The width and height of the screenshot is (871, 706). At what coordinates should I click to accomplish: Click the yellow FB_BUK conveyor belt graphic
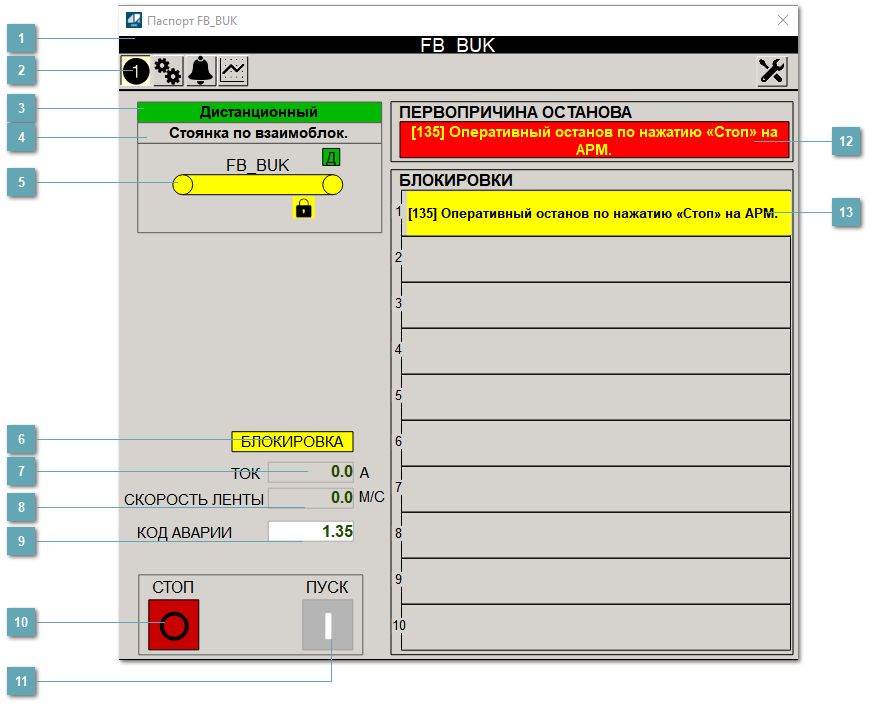pyautogui.click(x=257, y=185)
